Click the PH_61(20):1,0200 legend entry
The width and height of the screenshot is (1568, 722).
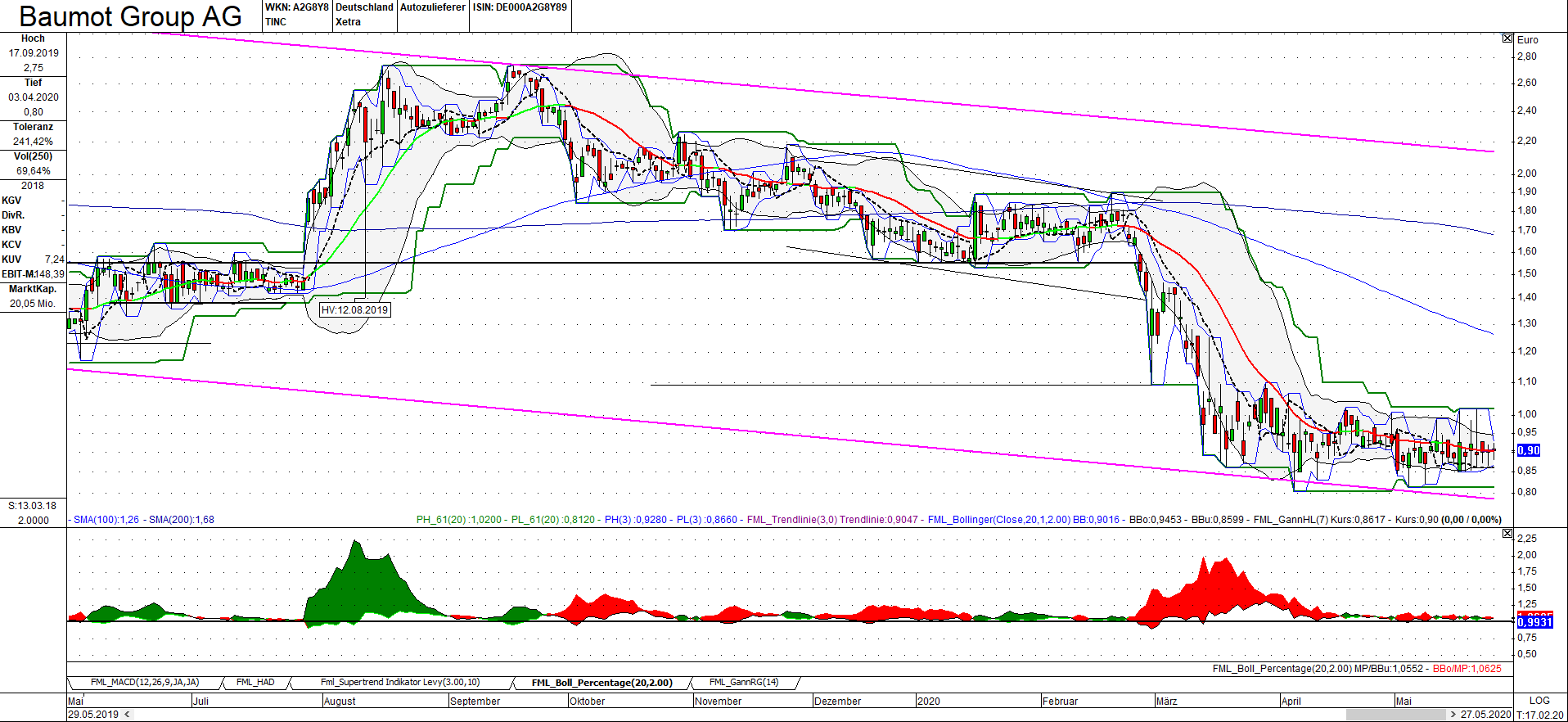(459, 520)
